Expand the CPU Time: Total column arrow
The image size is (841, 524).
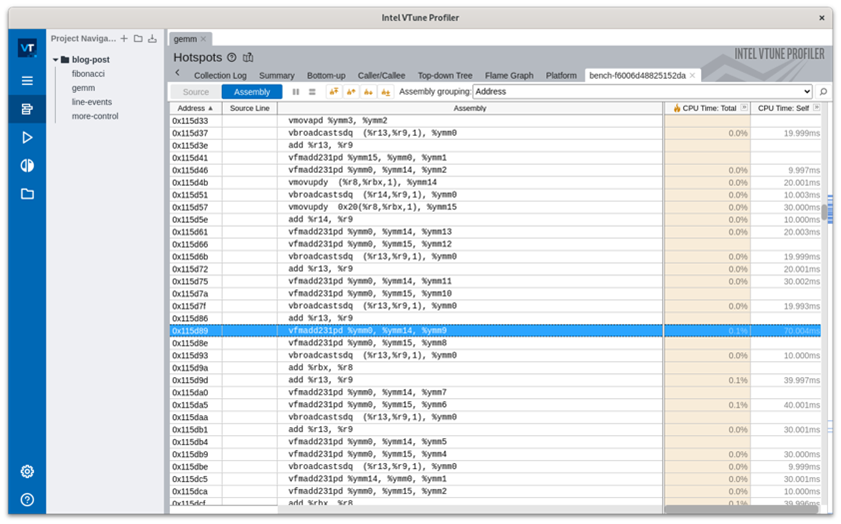[744, 108]
